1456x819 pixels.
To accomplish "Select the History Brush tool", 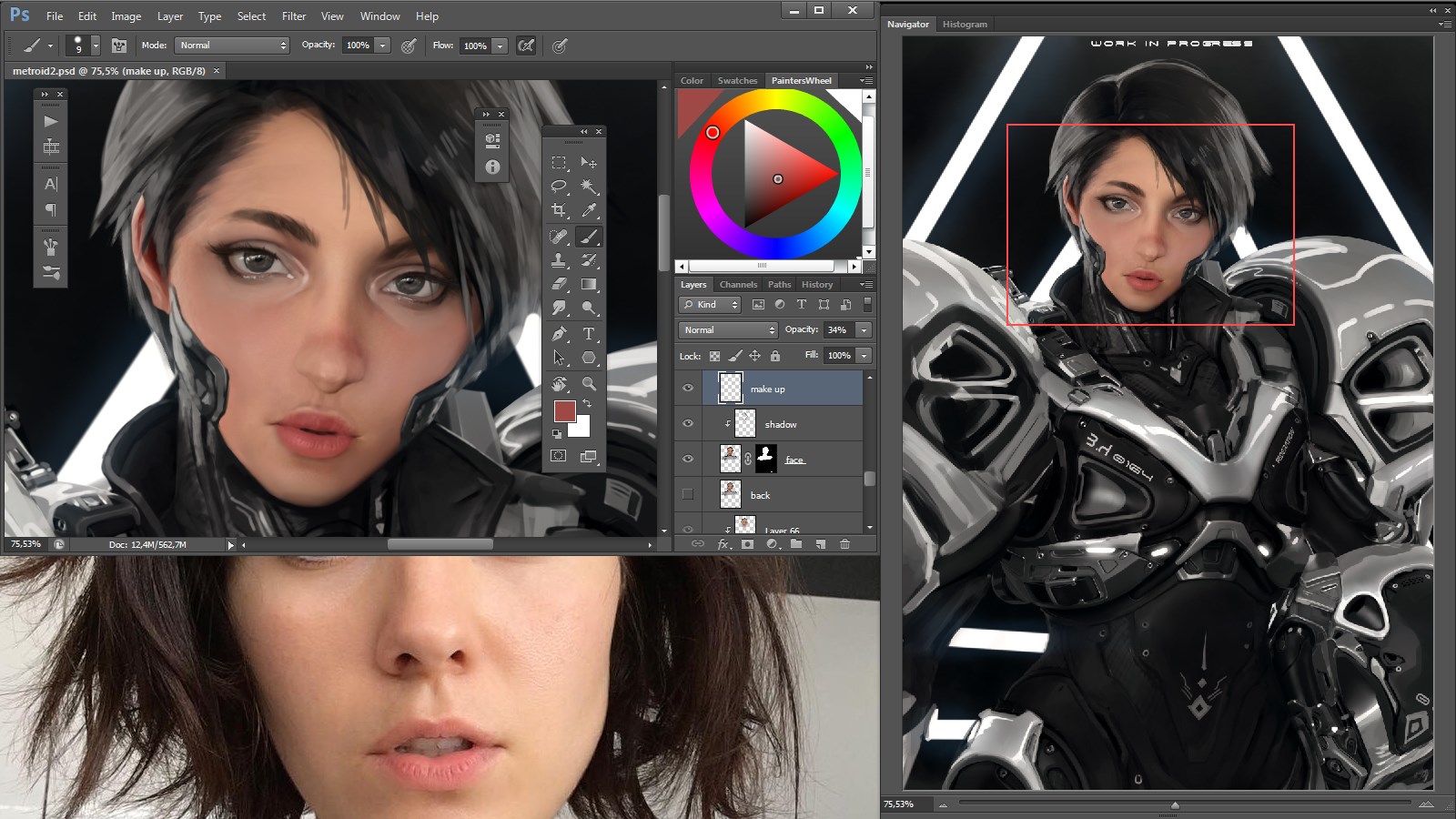I will tap(589, 260).
